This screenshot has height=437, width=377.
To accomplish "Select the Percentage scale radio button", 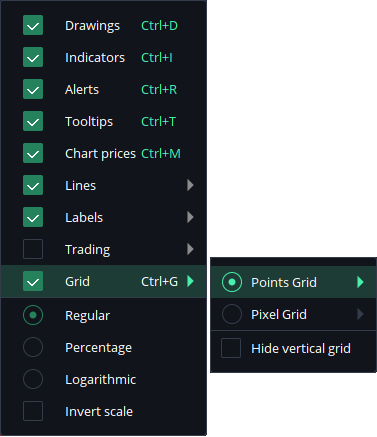I will tap(33, 347).
